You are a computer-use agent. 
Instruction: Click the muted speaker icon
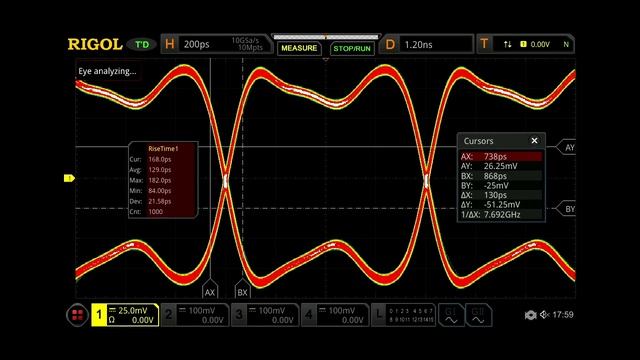pos(544,315)
